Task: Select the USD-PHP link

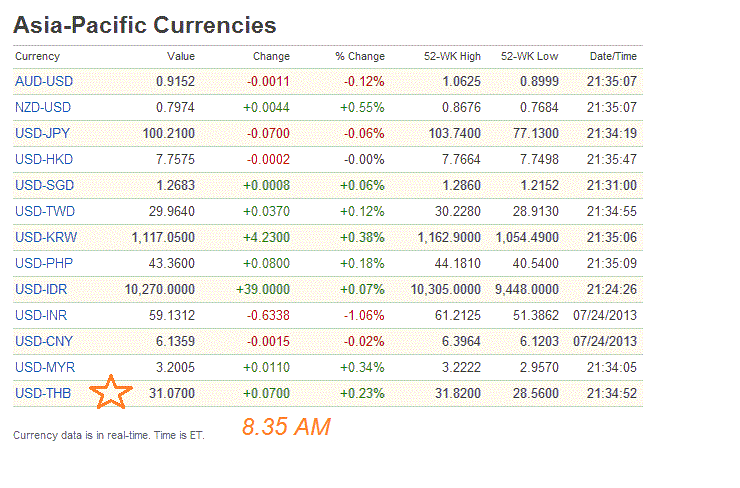Action: click(x=44, y=263)
